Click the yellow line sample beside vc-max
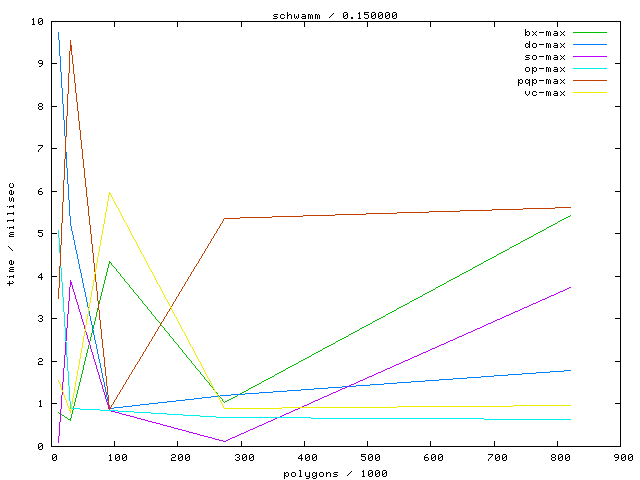640x480 pixels. click(590, 93)
